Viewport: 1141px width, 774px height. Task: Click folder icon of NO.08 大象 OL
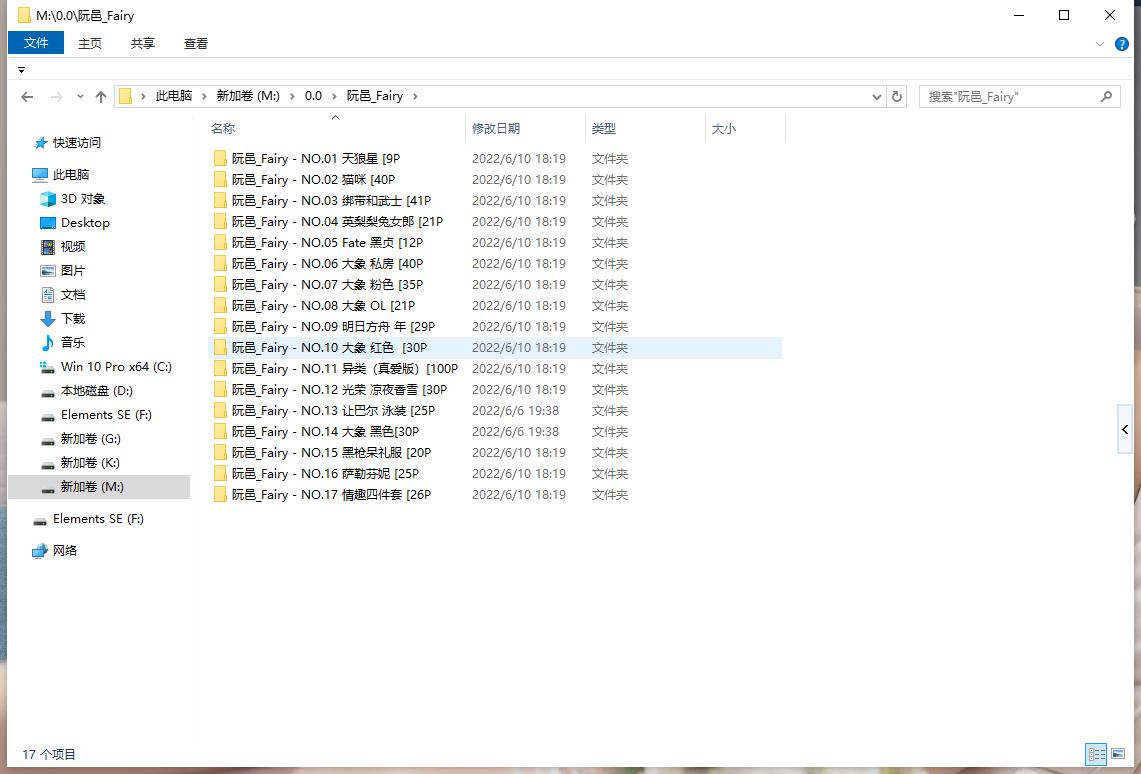pyautogui.click(x=220, y=306)
